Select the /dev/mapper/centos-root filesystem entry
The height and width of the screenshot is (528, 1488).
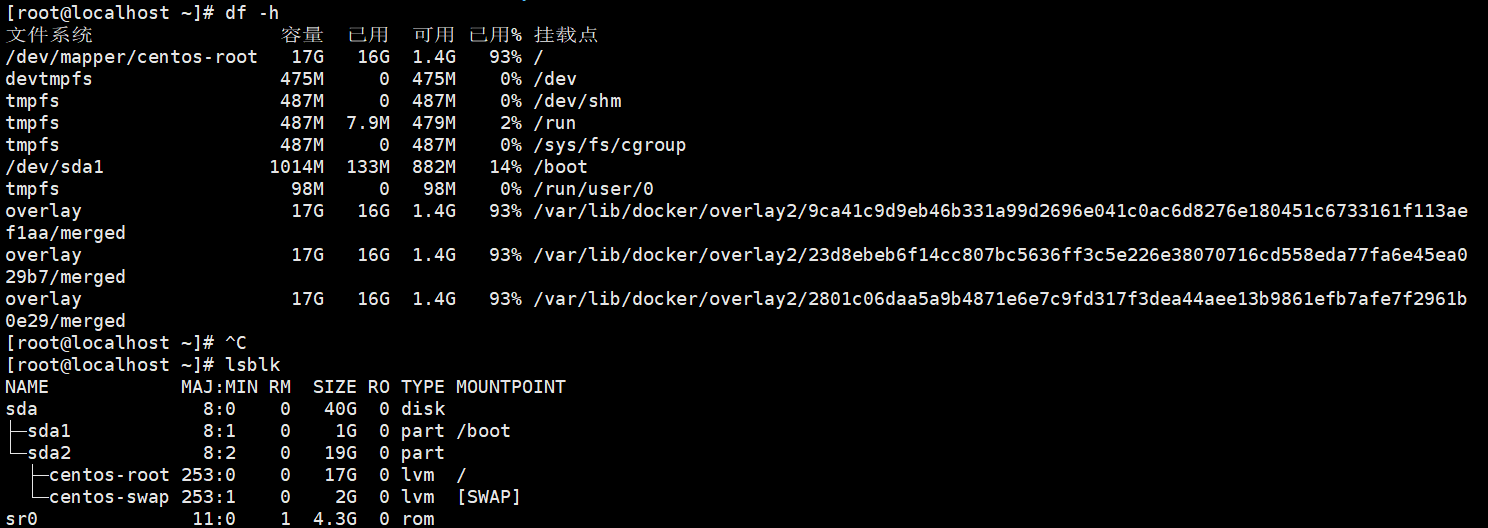(x=131, y=57)
